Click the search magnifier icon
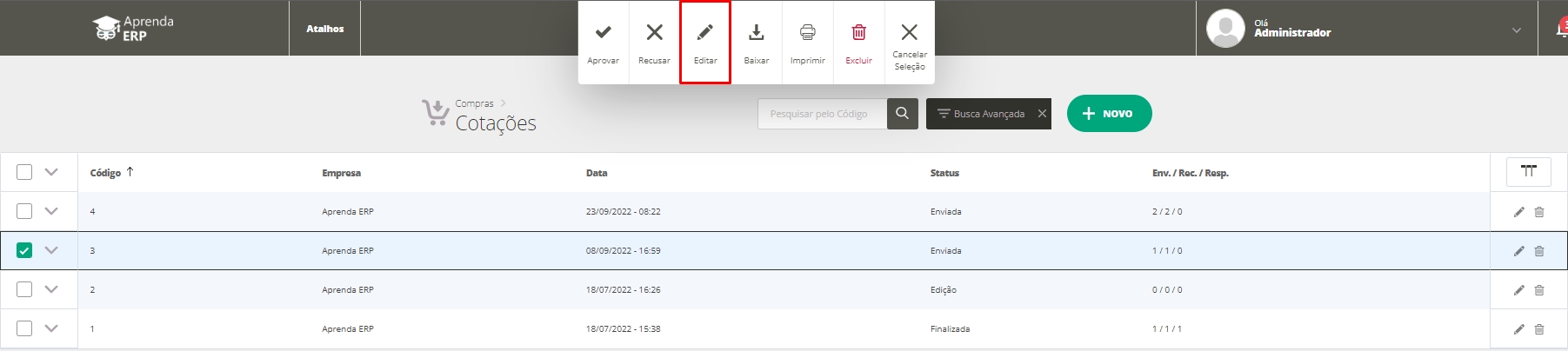The width and height of the screenshot is (1568, 351). point(902,114)
